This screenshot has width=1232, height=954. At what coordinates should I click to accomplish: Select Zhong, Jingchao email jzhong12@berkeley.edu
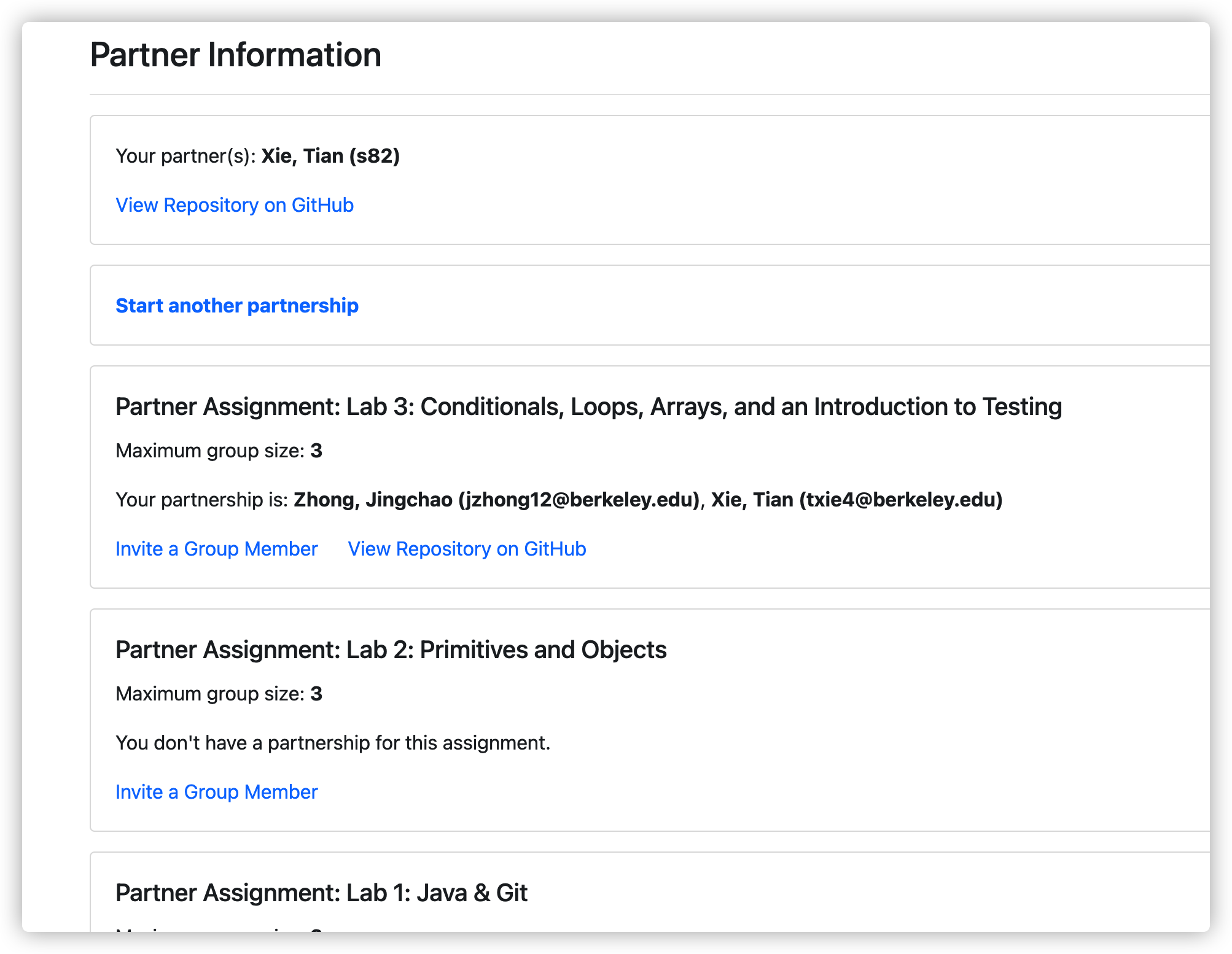pyautogui.click(x=579, y=500)
